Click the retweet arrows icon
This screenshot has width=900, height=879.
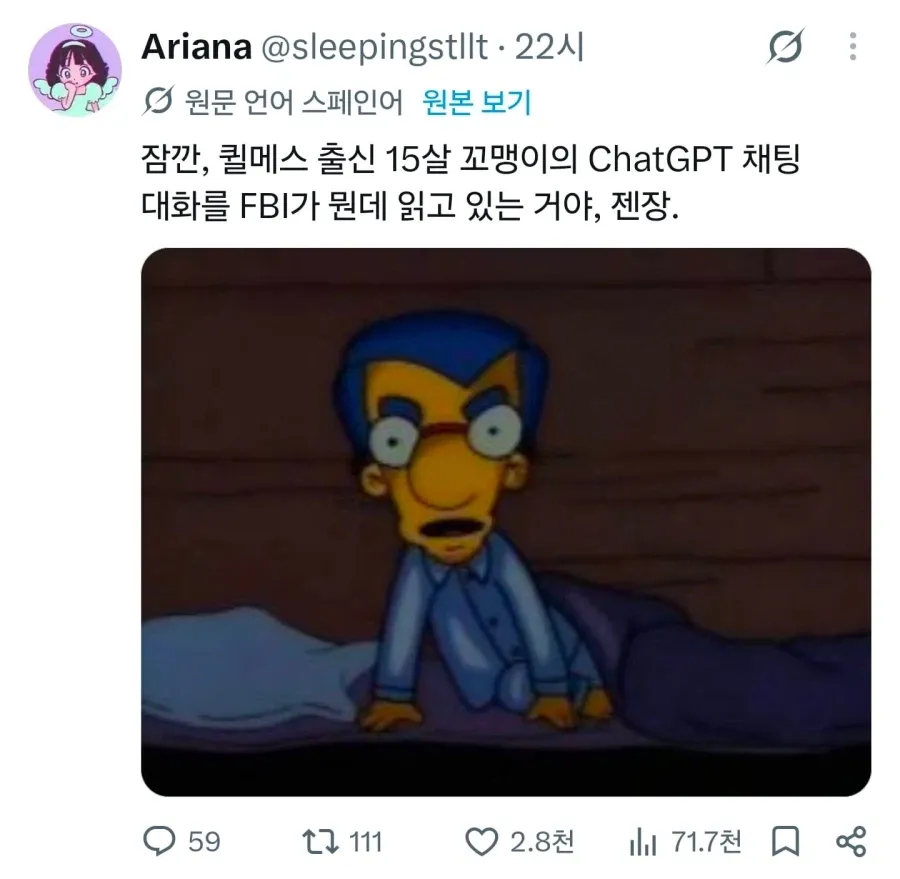click(321, 842)
